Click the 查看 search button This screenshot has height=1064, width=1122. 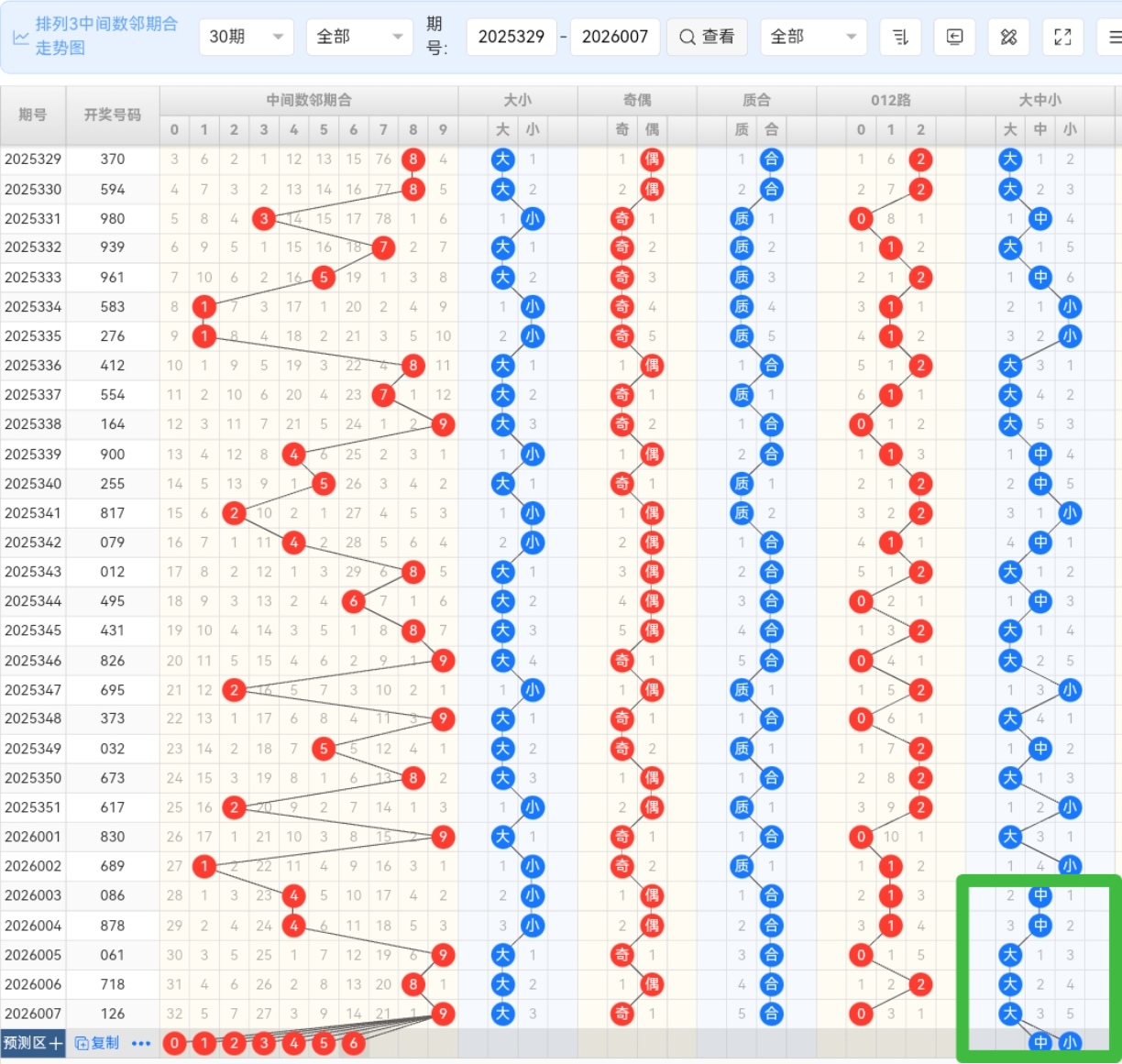[x=707, y=37]
